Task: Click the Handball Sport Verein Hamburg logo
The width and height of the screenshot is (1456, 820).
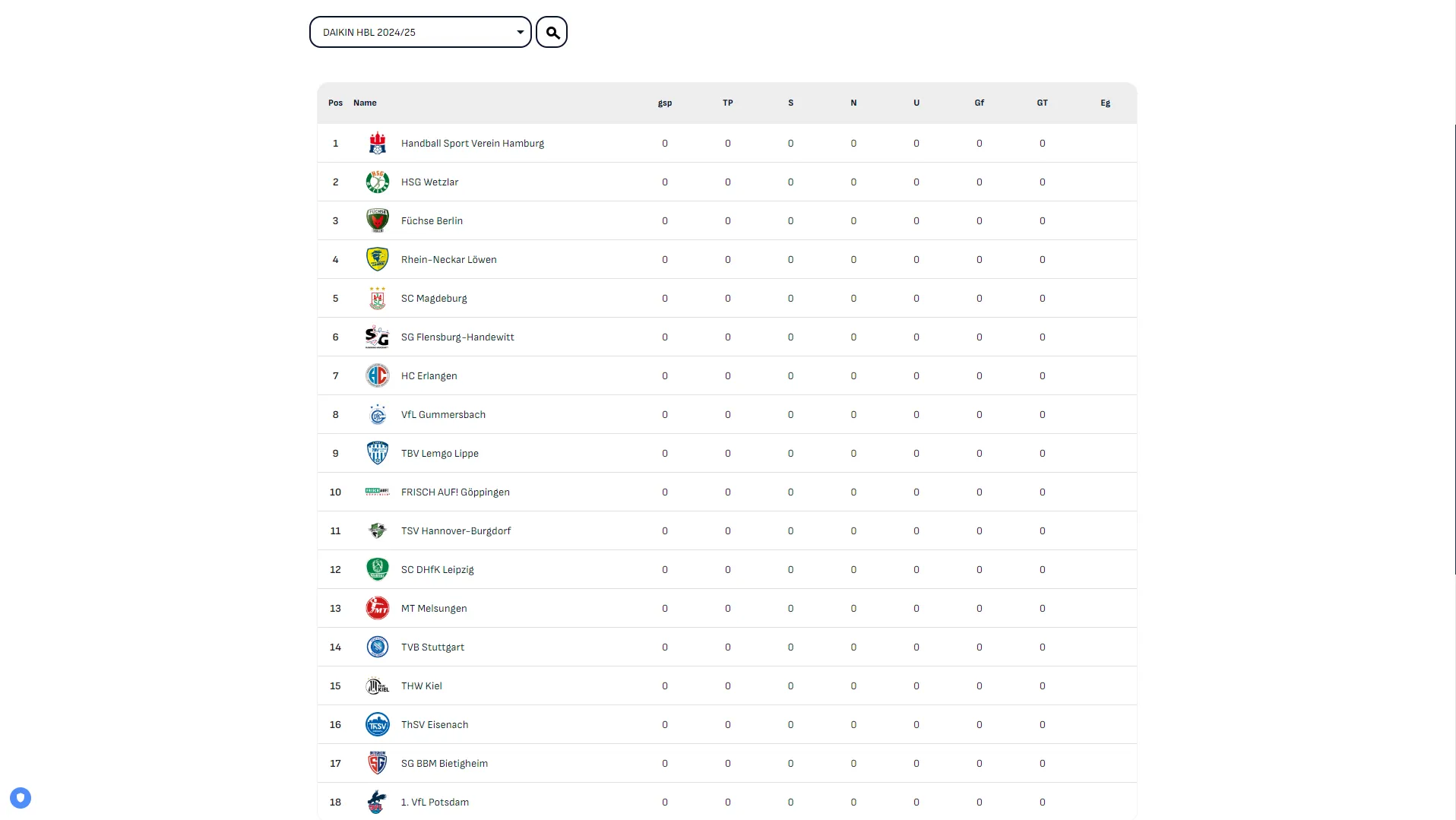Action: (x=377, y=144)
